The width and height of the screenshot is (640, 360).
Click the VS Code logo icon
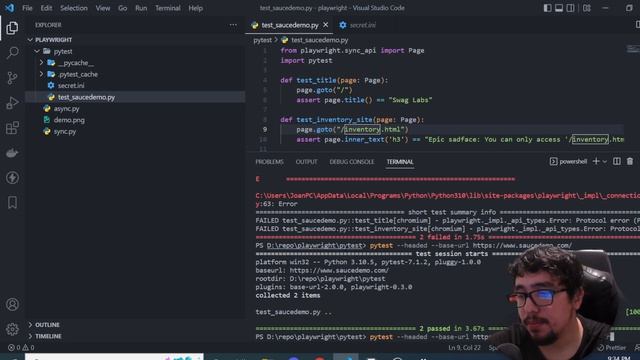pyautogui.click(x=9, y=8)
